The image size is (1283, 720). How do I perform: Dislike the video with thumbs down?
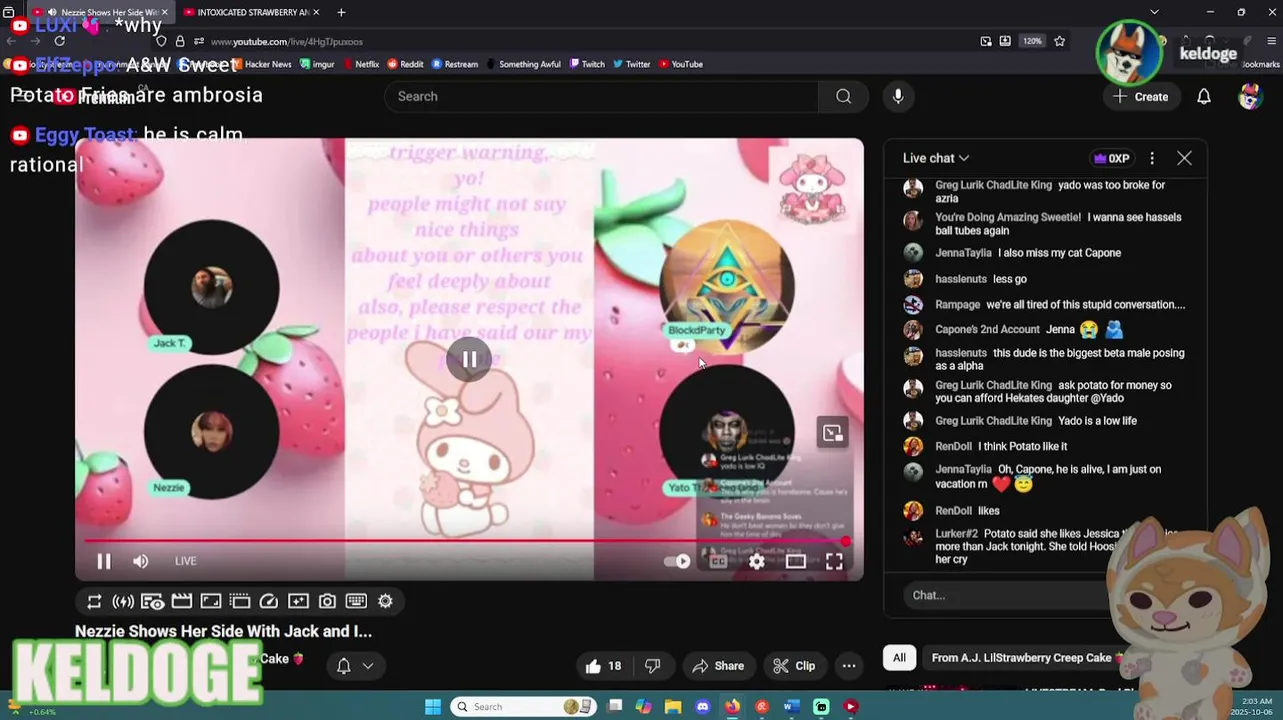coord(653,666)
